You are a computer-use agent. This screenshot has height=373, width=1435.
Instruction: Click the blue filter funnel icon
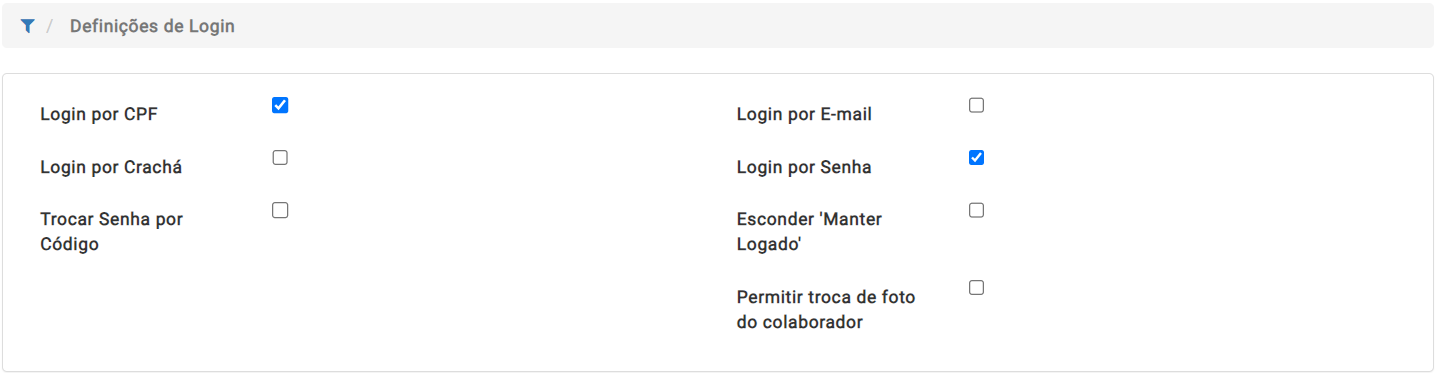pos(27,27)
